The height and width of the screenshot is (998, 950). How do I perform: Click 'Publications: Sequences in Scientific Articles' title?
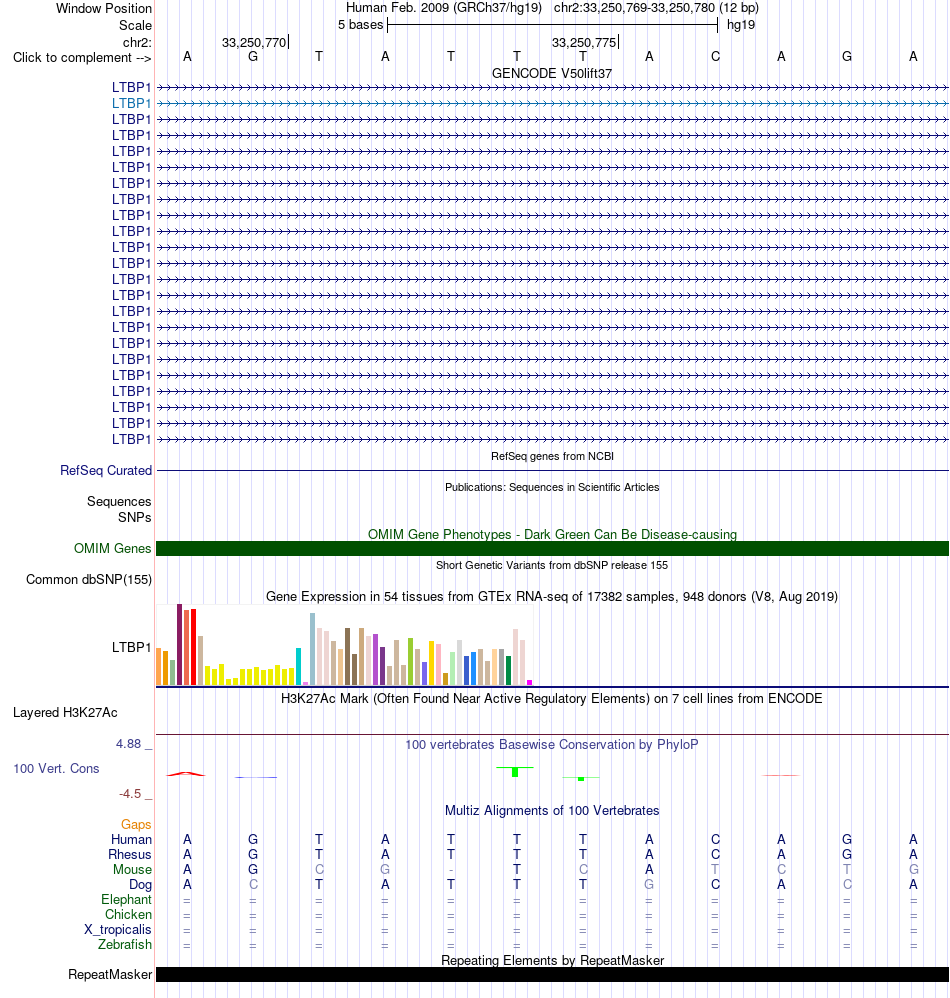pos(552,487)
